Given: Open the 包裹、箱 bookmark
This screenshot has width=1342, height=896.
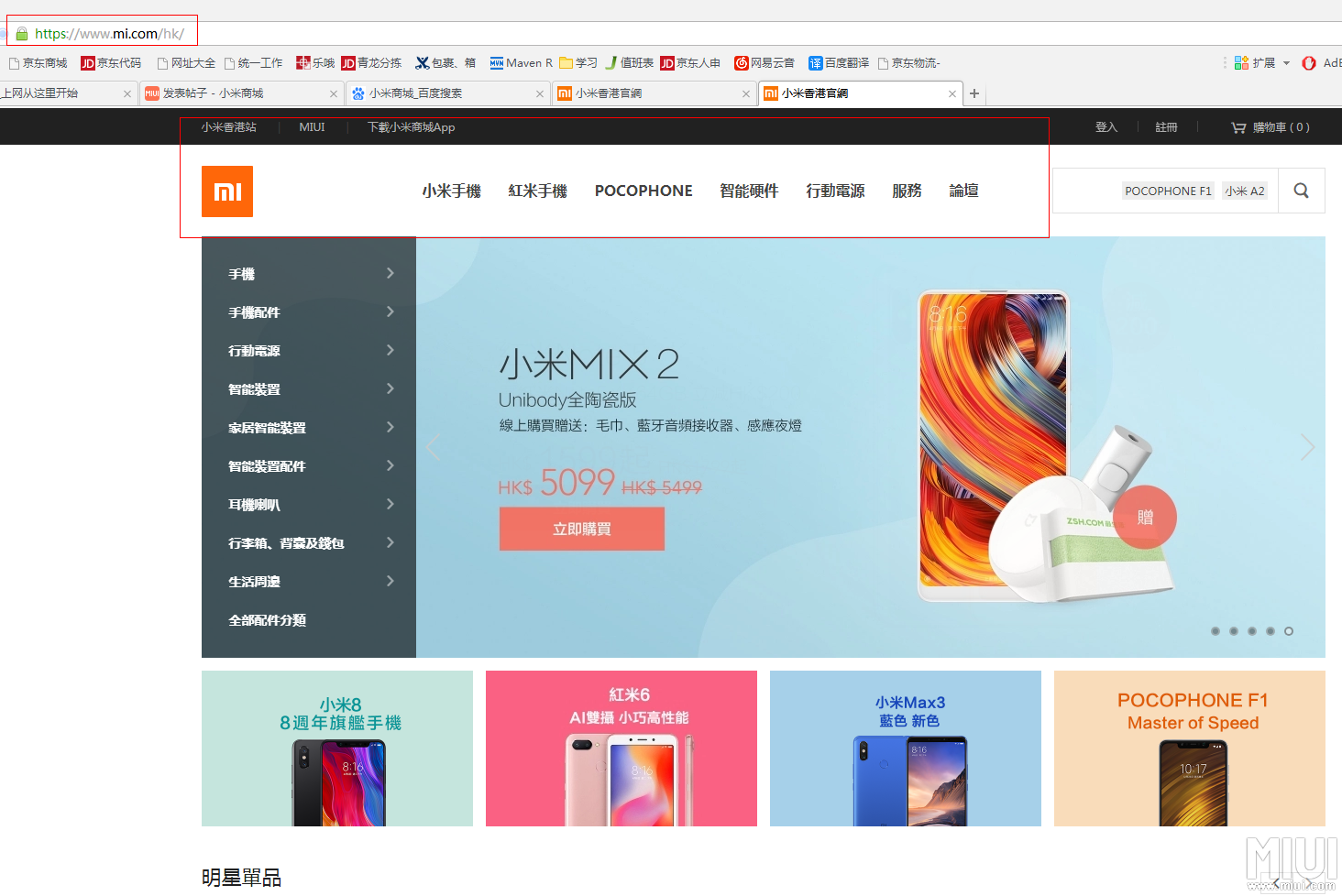Looking at the screenshot, I should pos(445,63).
